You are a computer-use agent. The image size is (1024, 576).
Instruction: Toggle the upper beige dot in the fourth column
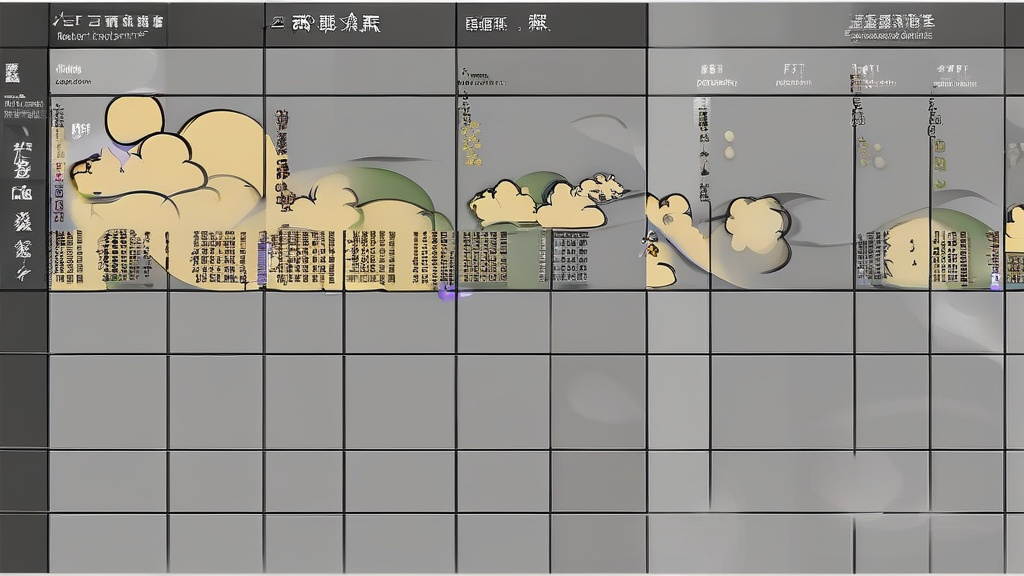(x=728, y=135)
